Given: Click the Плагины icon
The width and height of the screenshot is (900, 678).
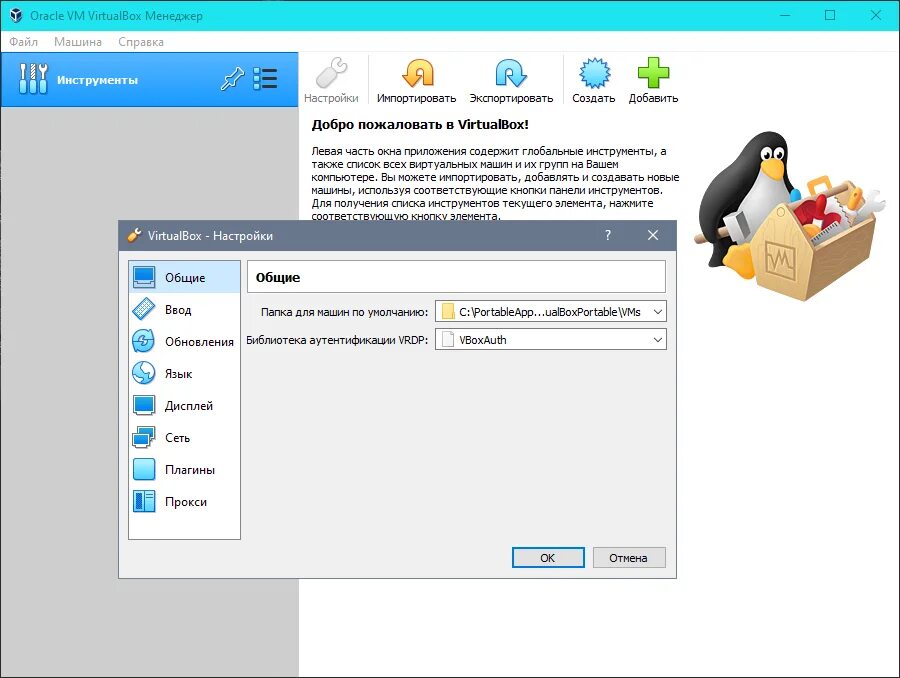Looking at the screenshot, I should coord(143,469).
